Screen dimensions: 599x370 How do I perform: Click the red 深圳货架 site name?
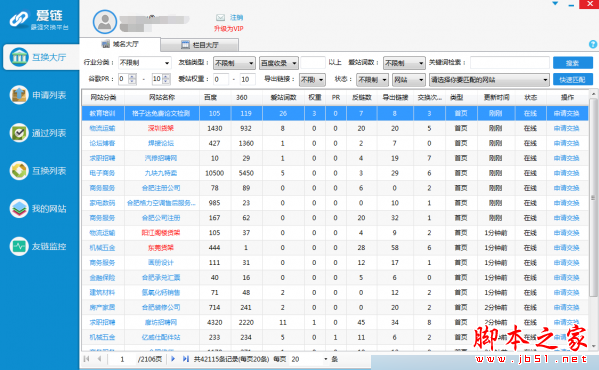pyautogui.click(x=161, y=128)
